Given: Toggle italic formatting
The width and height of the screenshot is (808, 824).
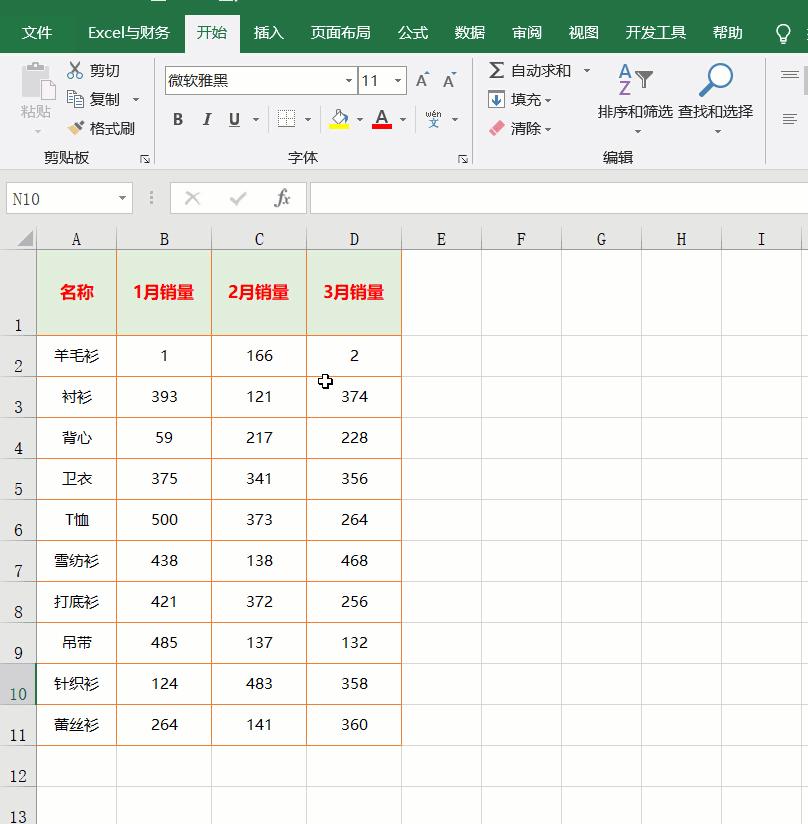Looking at the screenshot, I should [x=207, y=119].
